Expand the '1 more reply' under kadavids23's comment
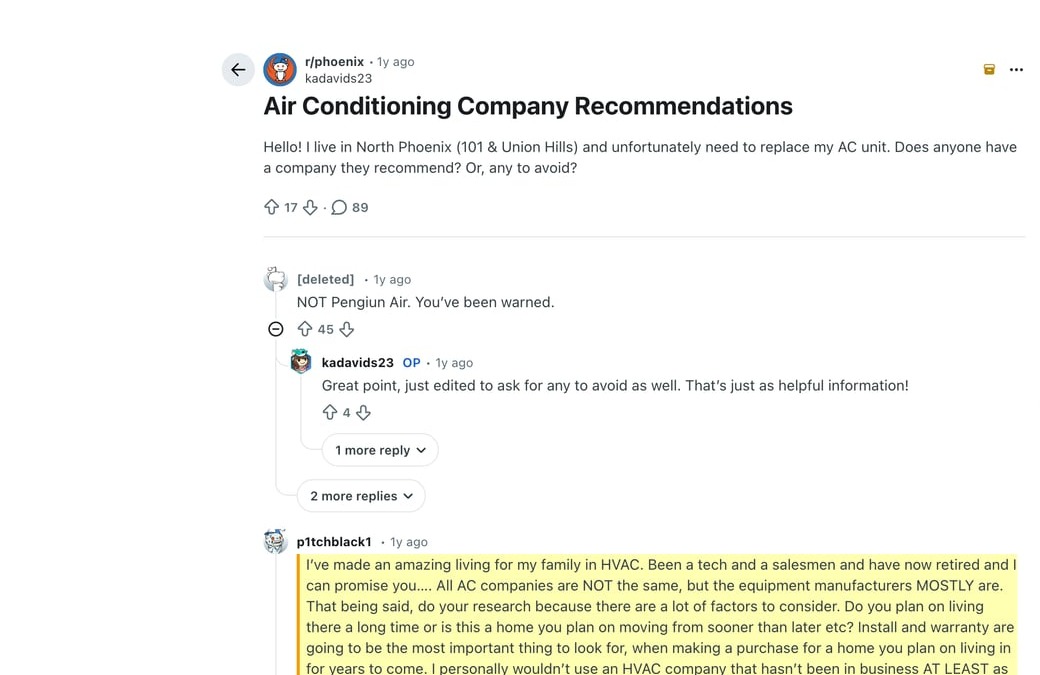Screen dimensions: 1040x675 tap(380, 450)
